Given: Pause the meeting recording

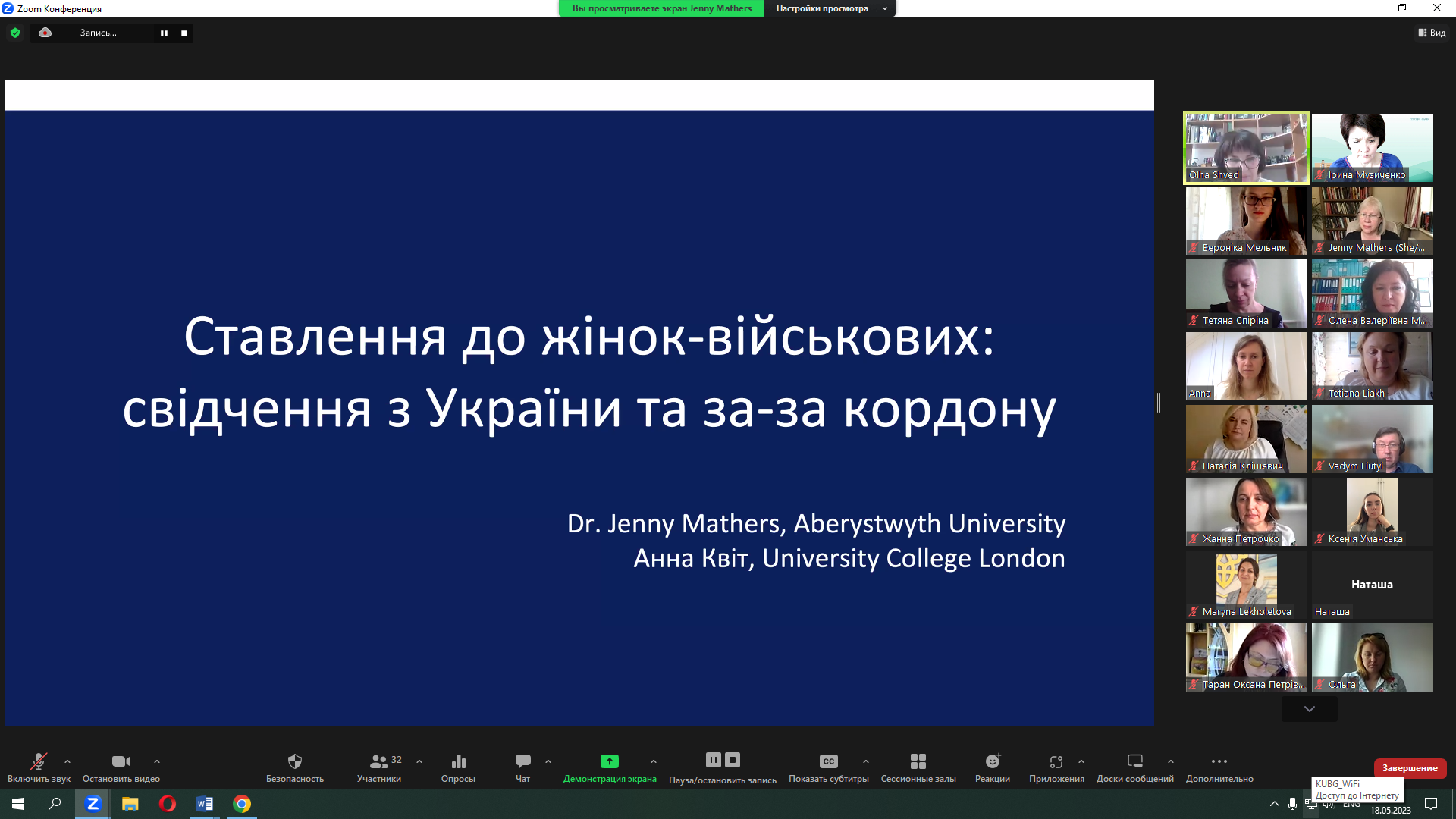Looking at the screenshot, I should [713, 760].
